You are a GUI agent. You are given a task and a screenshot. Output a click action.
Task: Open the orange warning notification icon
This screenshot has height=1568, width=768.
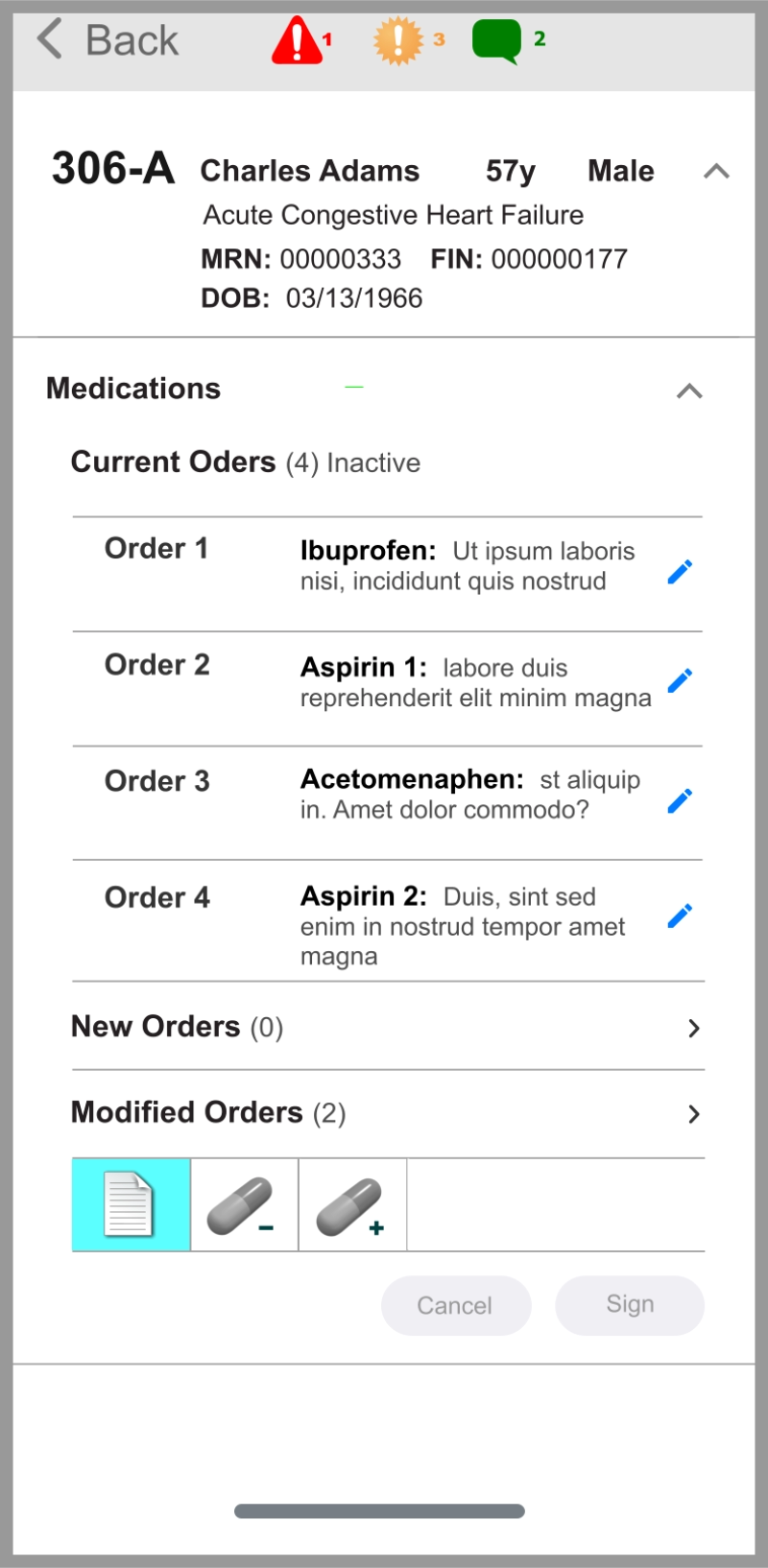[397, 40]
